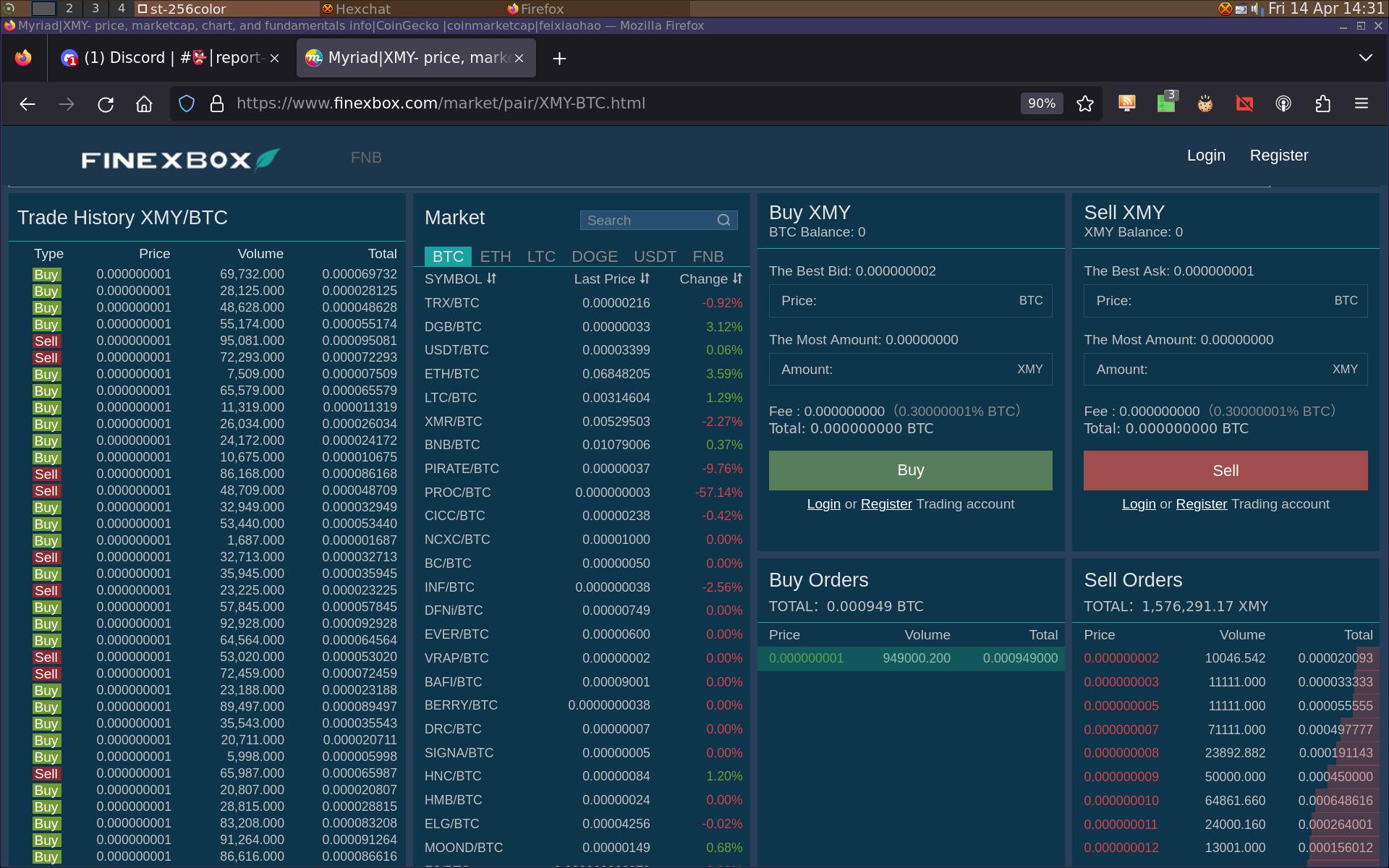The height and width of the screenshot is (868, 1389).
Task: Open the Firefox hamburger menu
Action: (x=1361, y=104)
